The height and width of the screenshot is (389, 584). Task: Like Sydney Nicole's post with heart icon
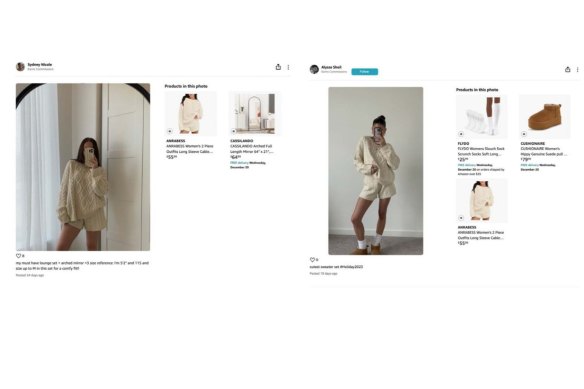[18, 256]
